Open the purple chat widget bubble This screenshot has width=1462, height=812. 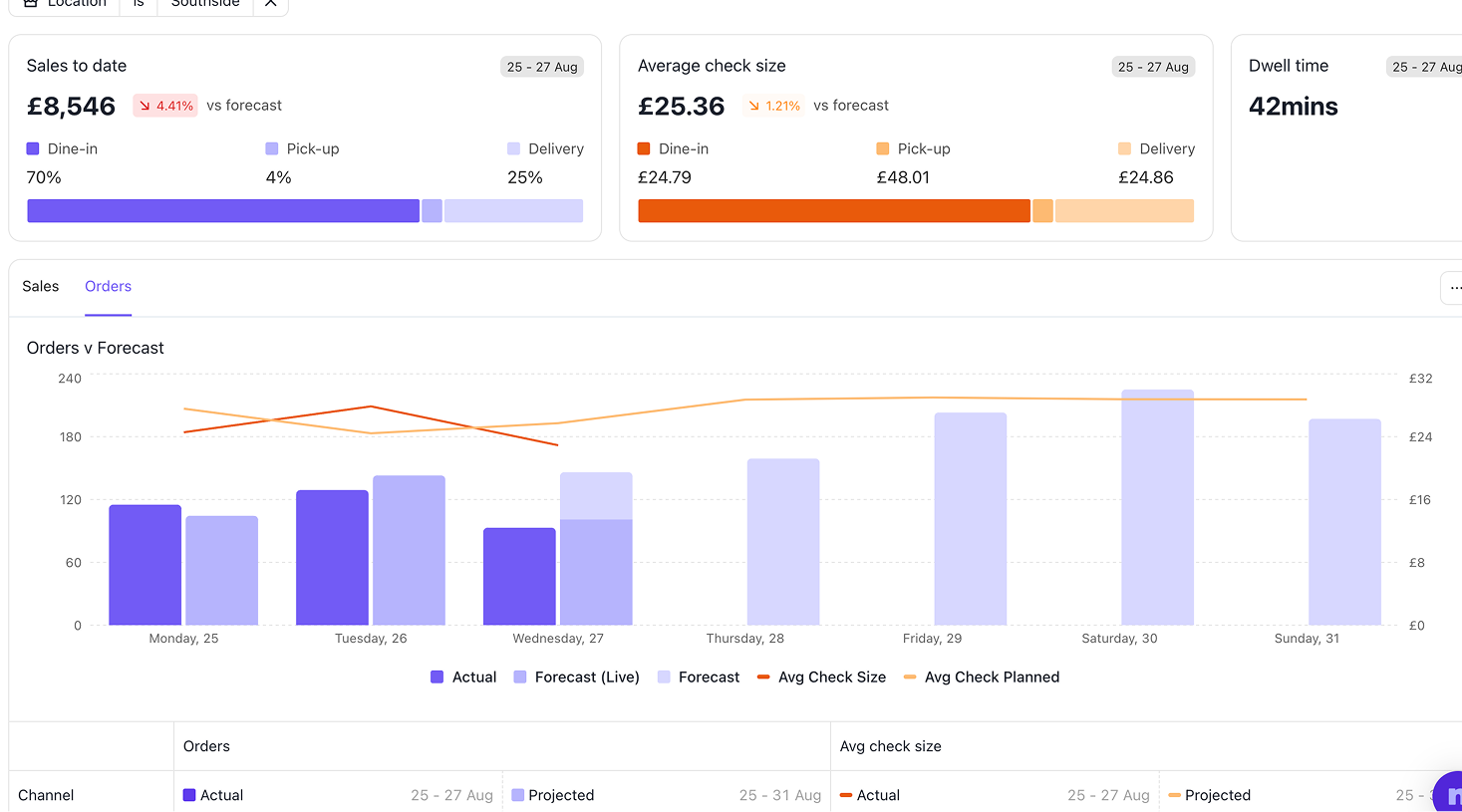[x=1448, y=793]
